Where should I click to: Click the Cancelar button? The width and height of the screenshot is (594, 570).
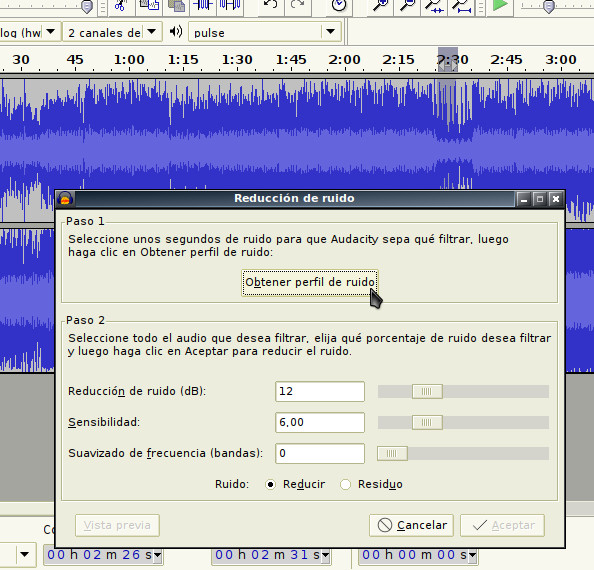[x=411, y=525]
